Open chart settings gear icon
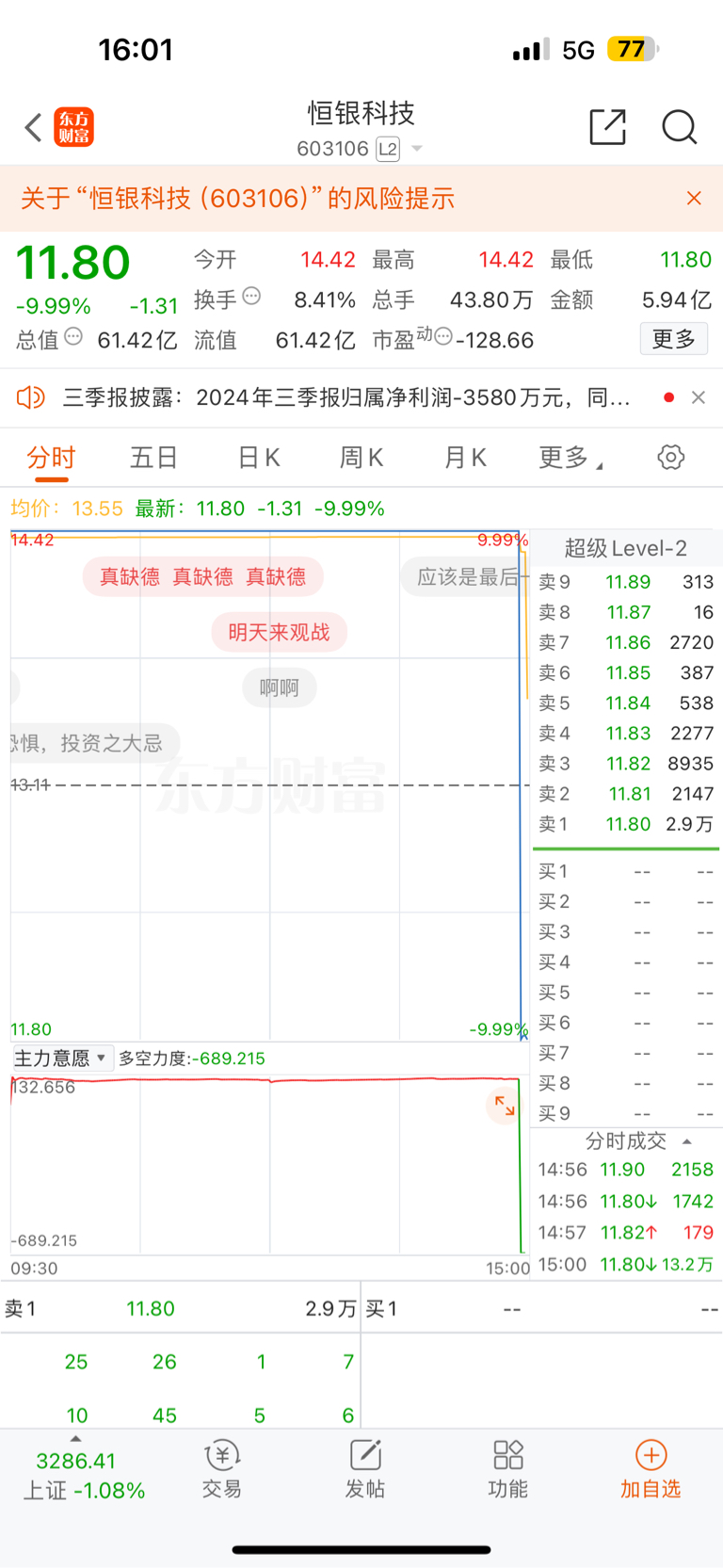Screen dimensions: 723x1568 [x=671, y=458]
